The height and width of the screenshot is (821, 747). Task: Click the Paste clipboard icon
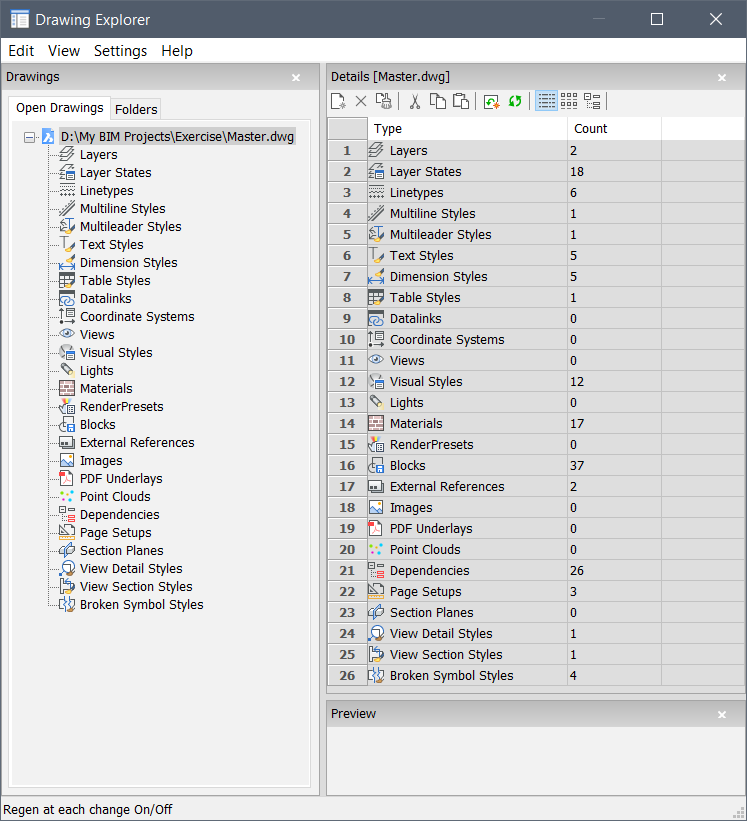pos(460,101)
